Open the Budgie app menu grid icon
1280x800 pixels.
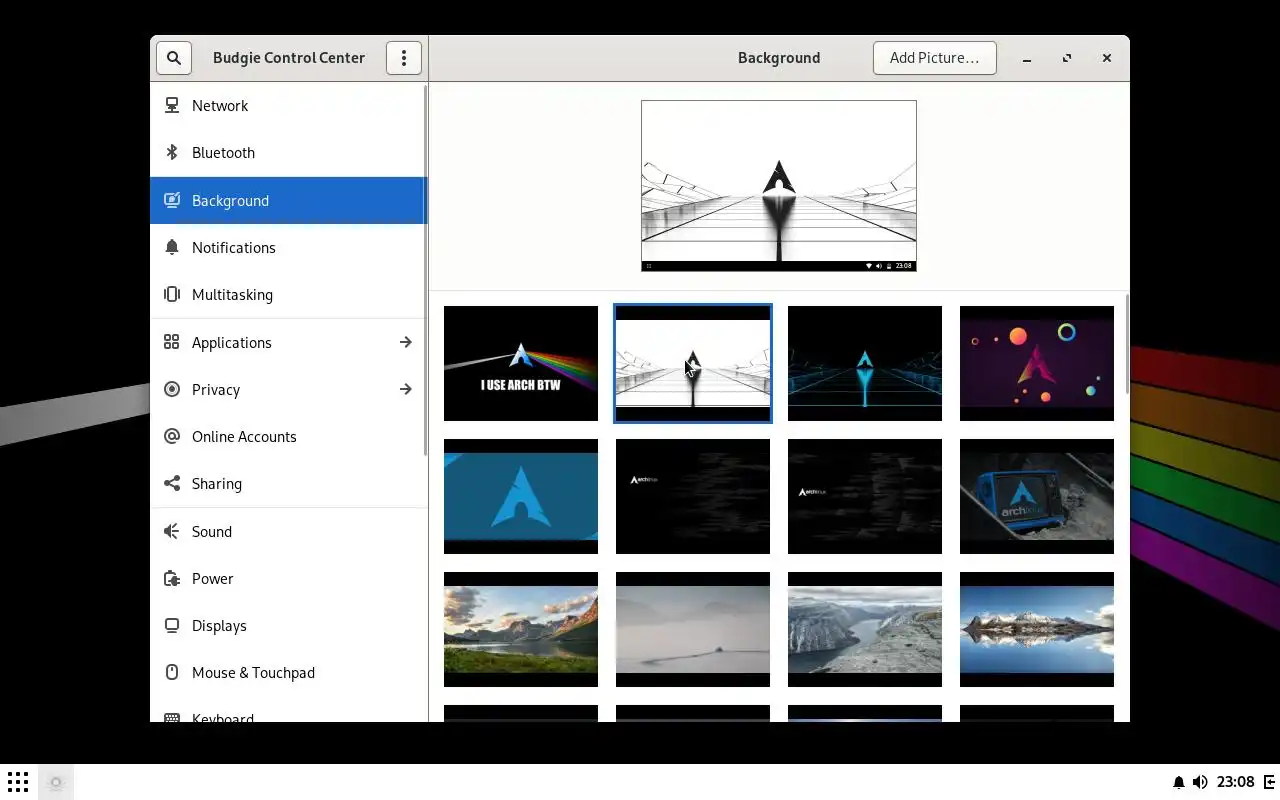pos(18,782)
